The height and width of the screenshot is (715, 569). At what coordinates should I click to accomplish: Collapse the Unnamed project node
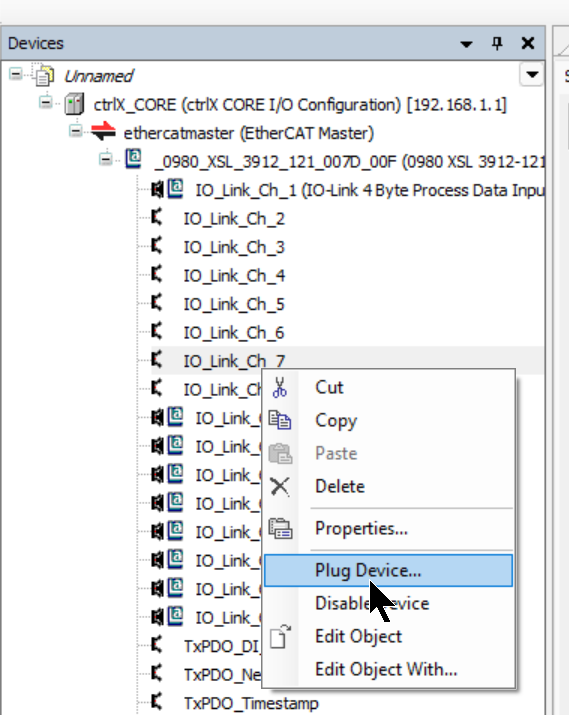[16, 73]
